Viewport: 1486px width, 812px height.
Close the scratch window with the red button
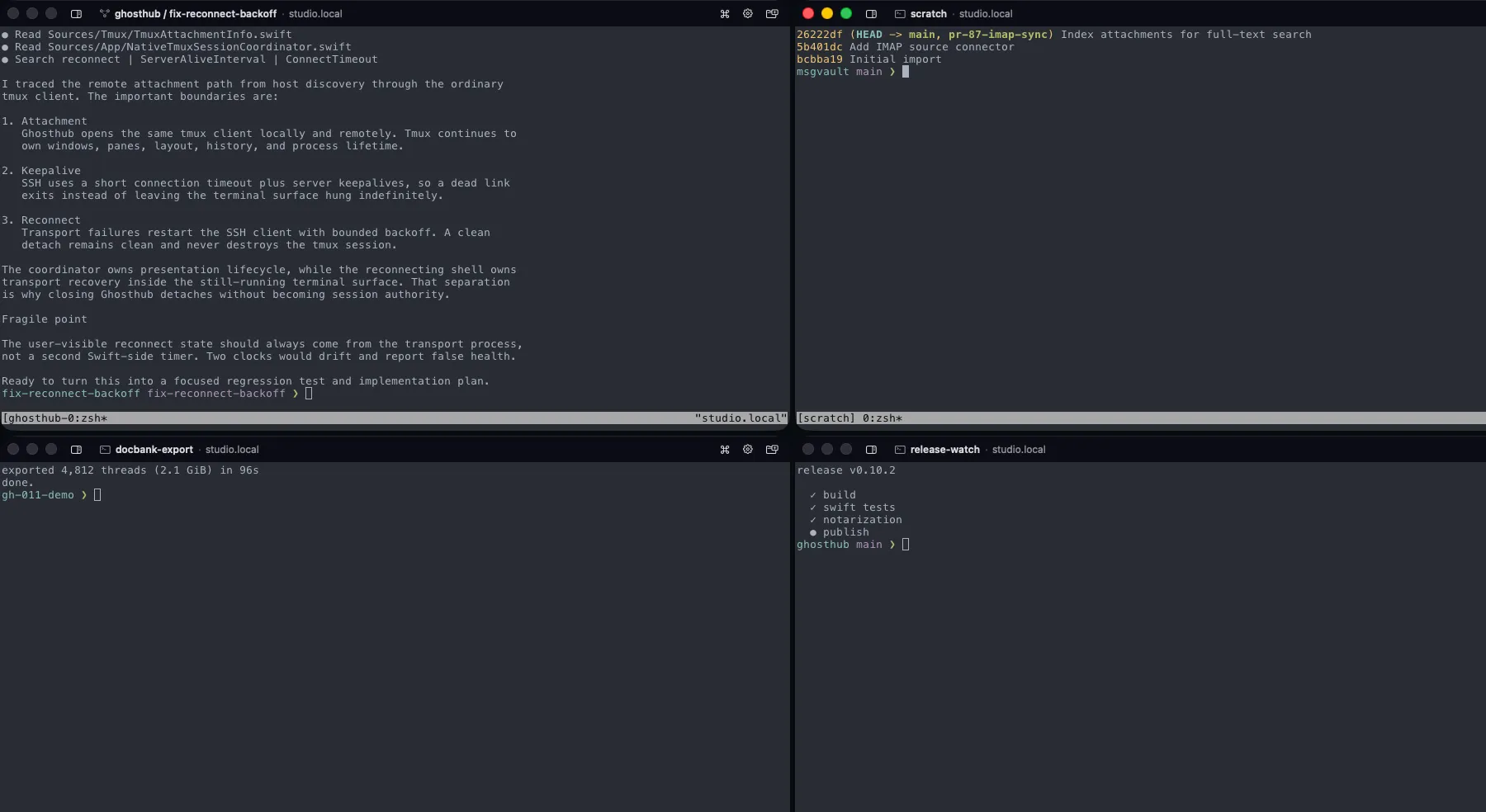point(808,13)
